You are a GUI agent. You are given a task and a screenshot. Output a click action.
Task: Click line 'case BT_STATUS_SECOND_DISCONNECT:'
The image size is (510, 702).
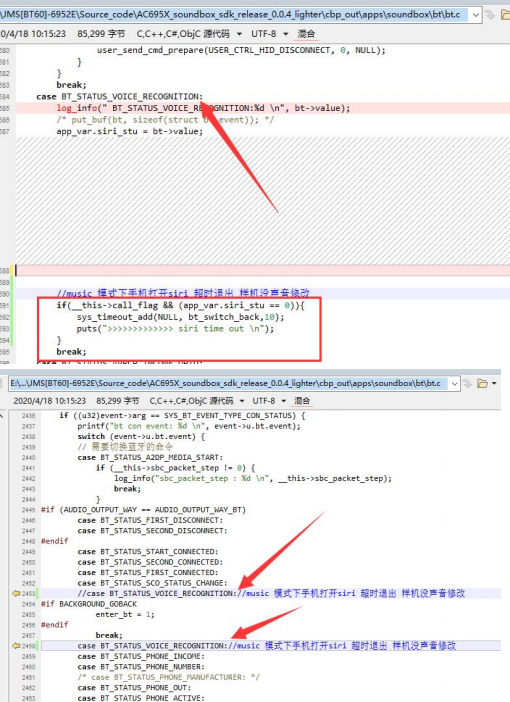pos(152,531)
